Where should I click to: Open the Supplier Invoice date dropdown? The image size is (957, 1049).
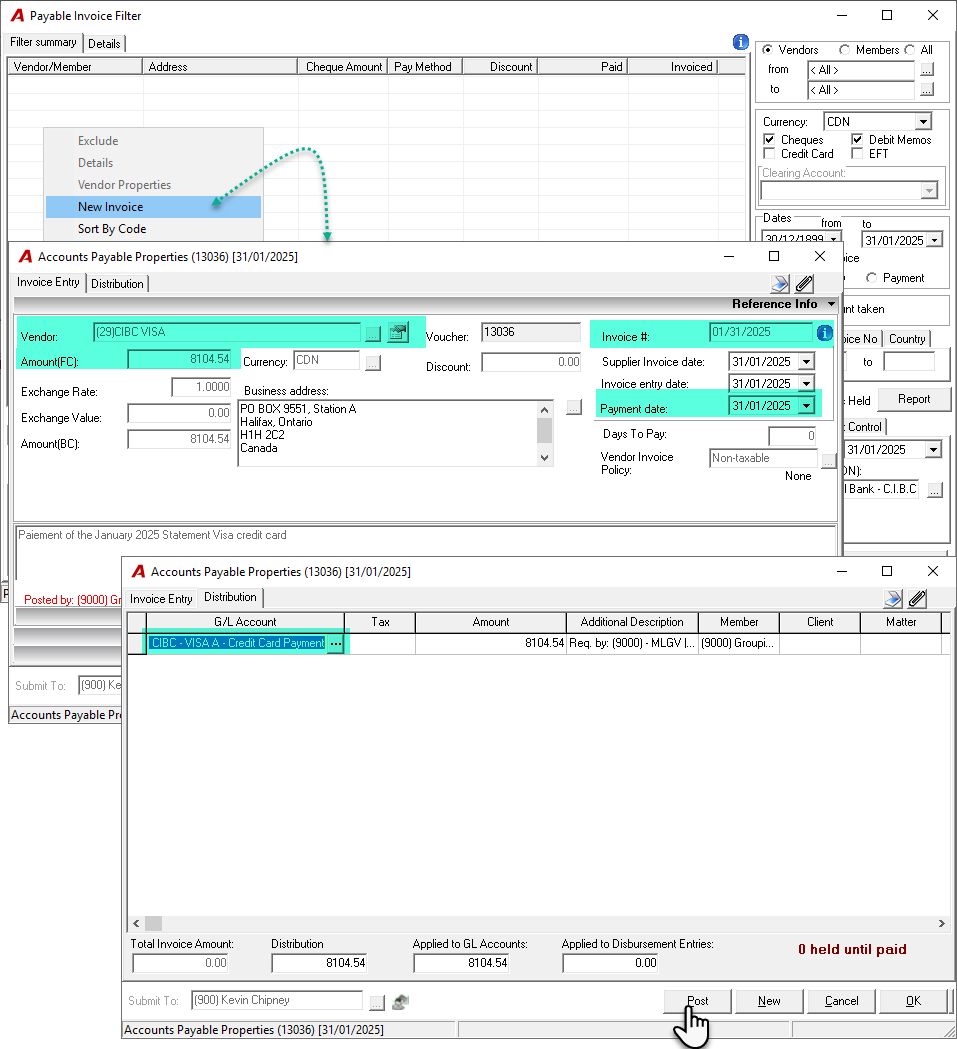pos(806,362)
